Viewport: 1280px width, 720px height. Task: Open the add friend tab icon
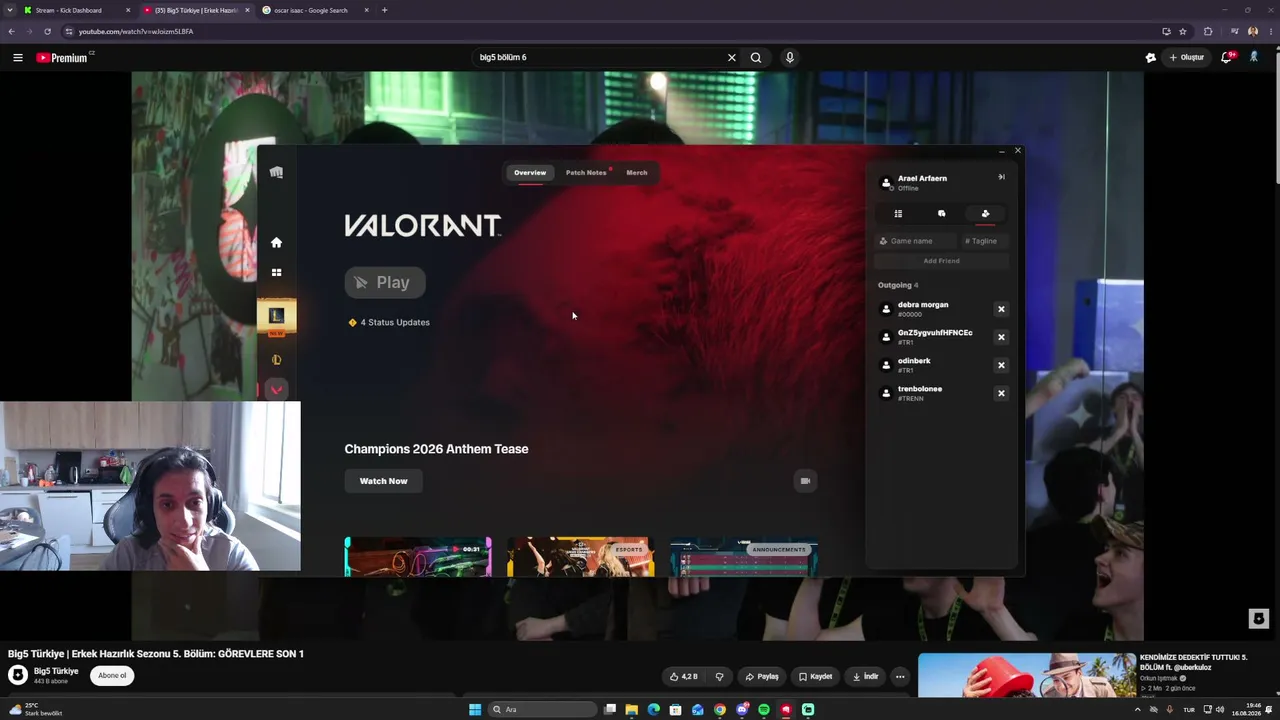point(985,213)
